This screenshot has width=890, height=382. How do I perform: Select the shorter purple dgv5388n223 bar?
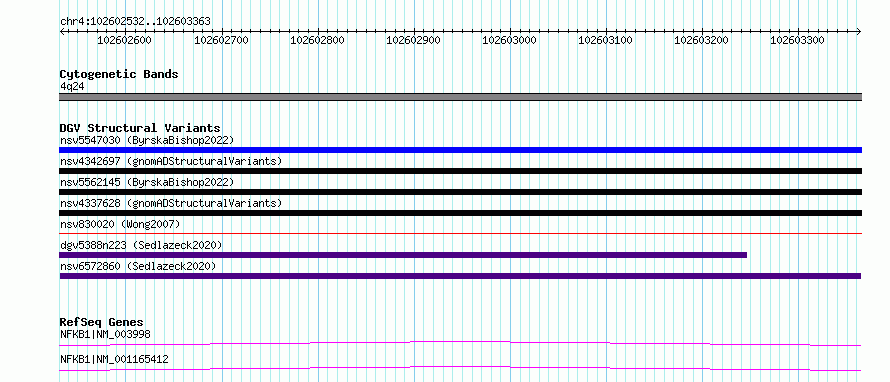point(403,255)
